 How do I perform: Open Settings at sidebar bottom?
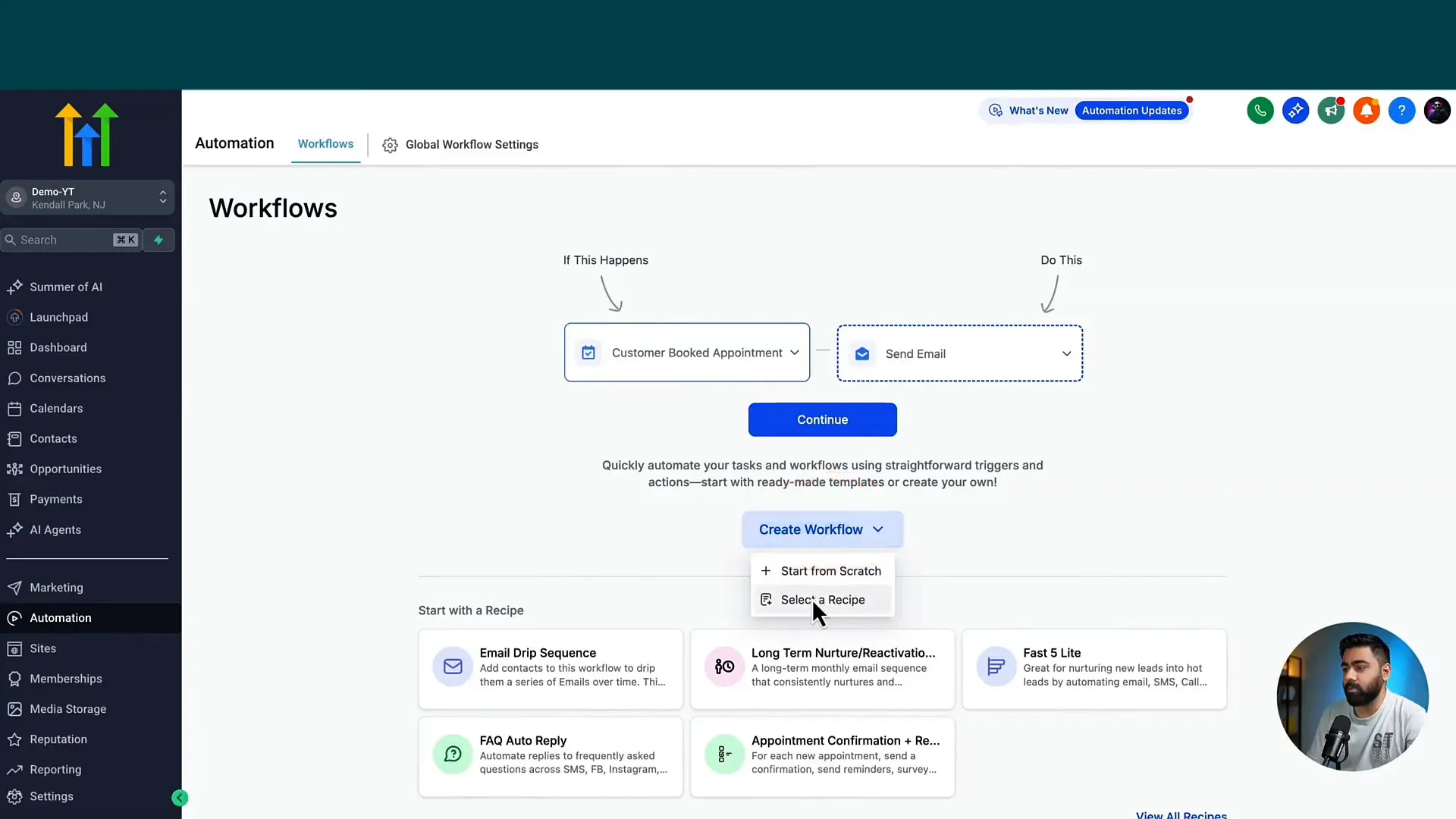tap(52, 796)
